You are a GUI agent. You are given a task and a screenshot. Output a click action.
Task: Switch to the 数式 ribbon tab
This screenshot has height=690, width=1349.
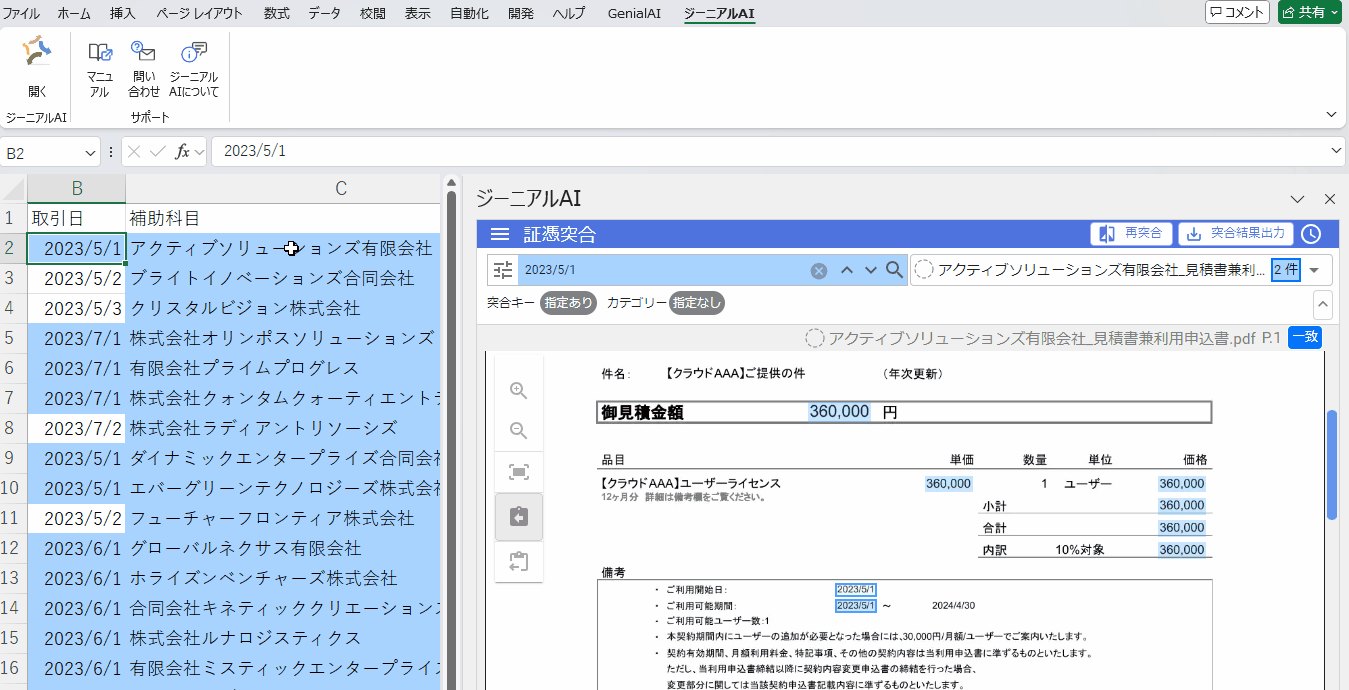[x=277, y=13]
